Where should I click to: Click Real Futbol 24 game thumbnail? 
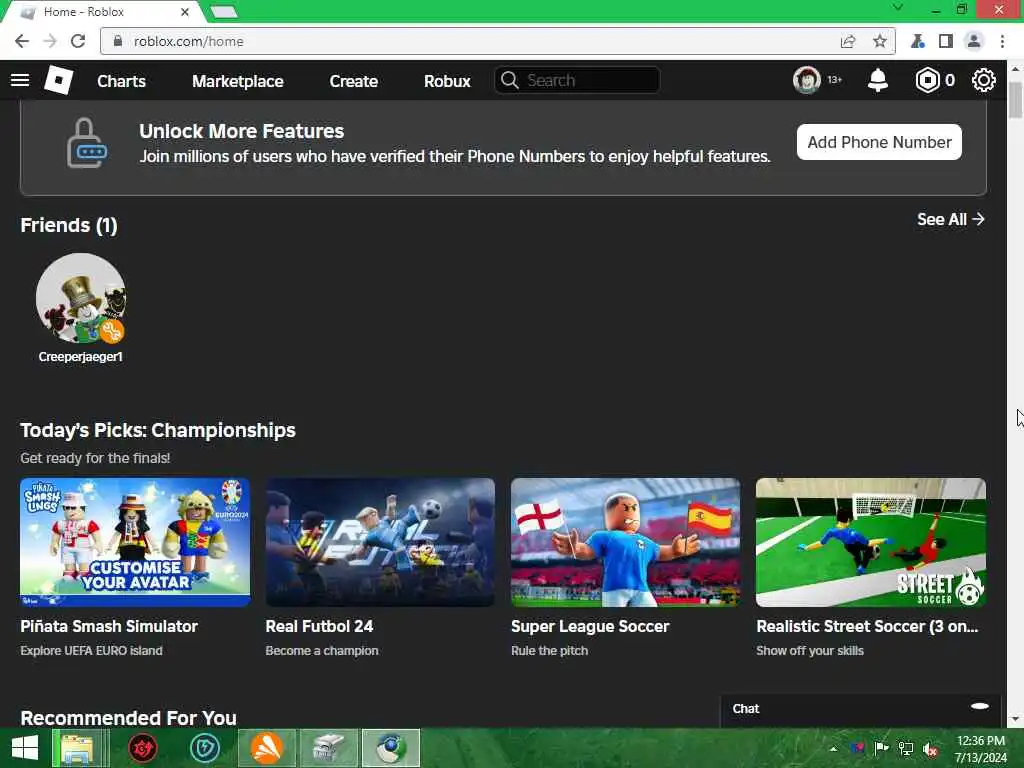[380, 542]
